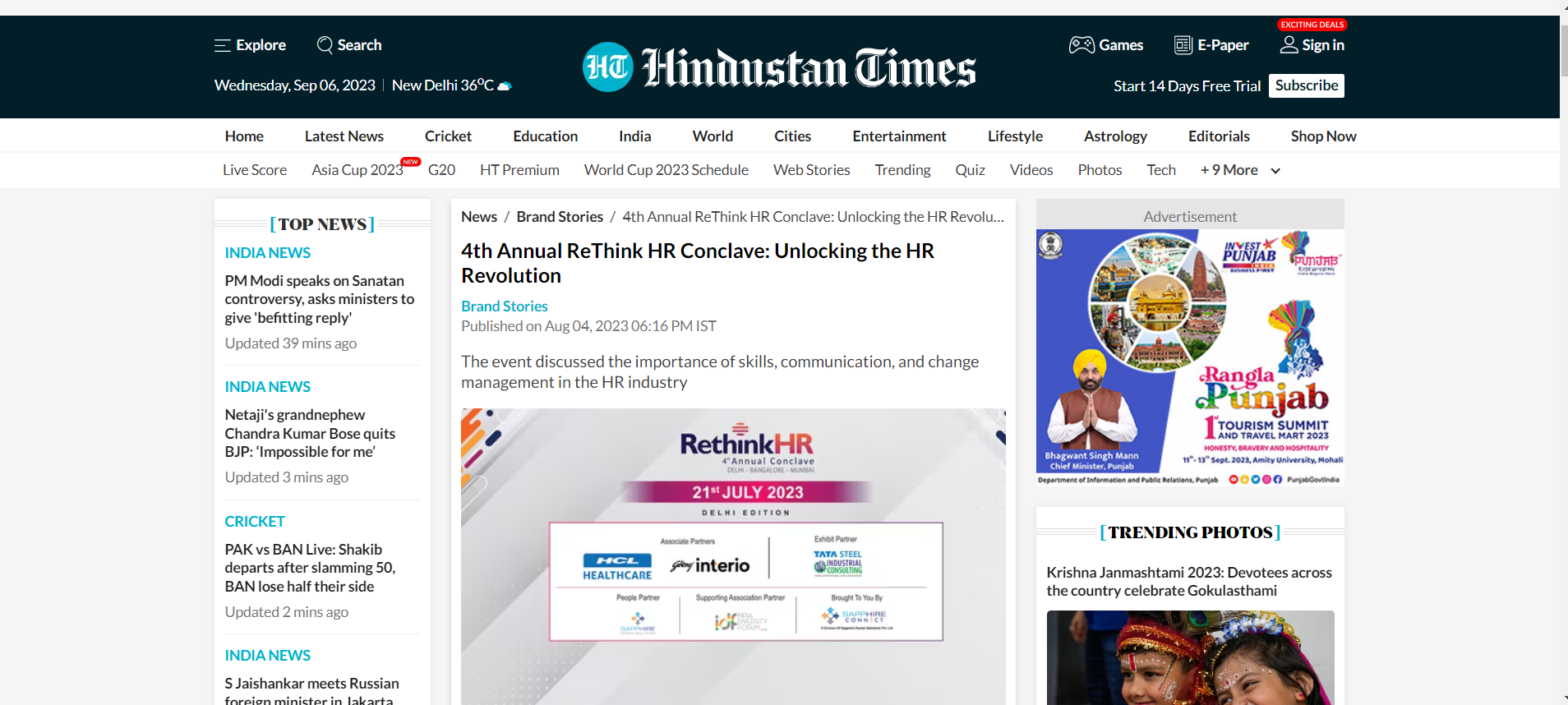Screen dimensions: 1568x705
Task: Click the red NEW badge on Asia Cup
Action: (x=411, y=162)
